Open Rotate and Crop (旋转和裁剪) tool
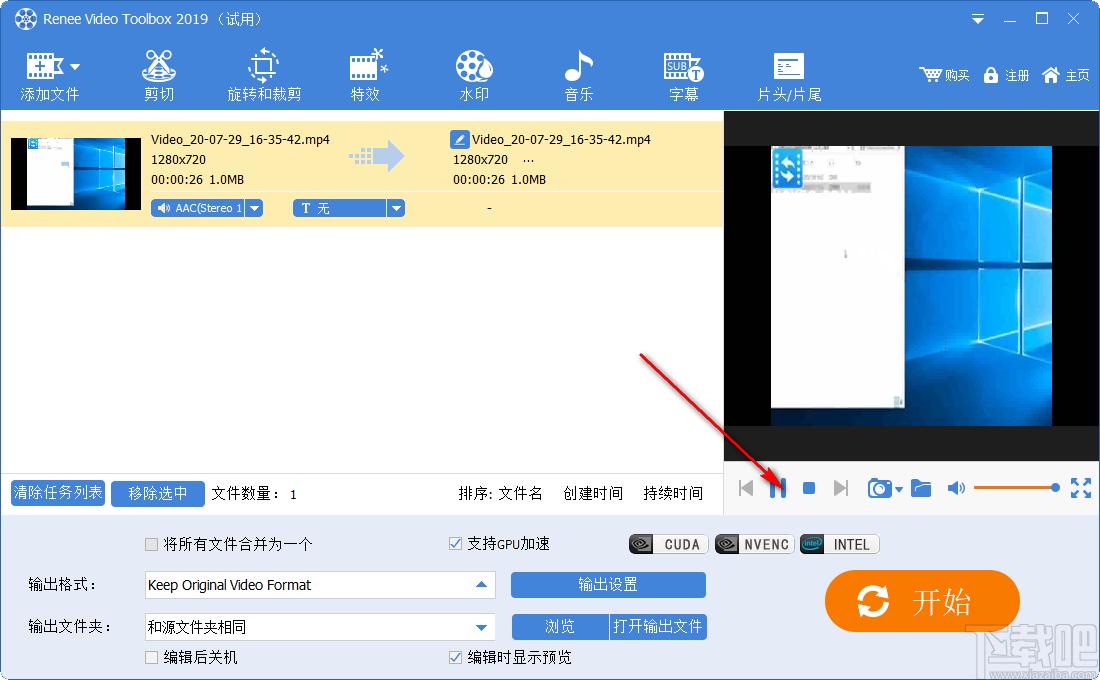This screenshot has width=1100, height=680. (264, 76)
